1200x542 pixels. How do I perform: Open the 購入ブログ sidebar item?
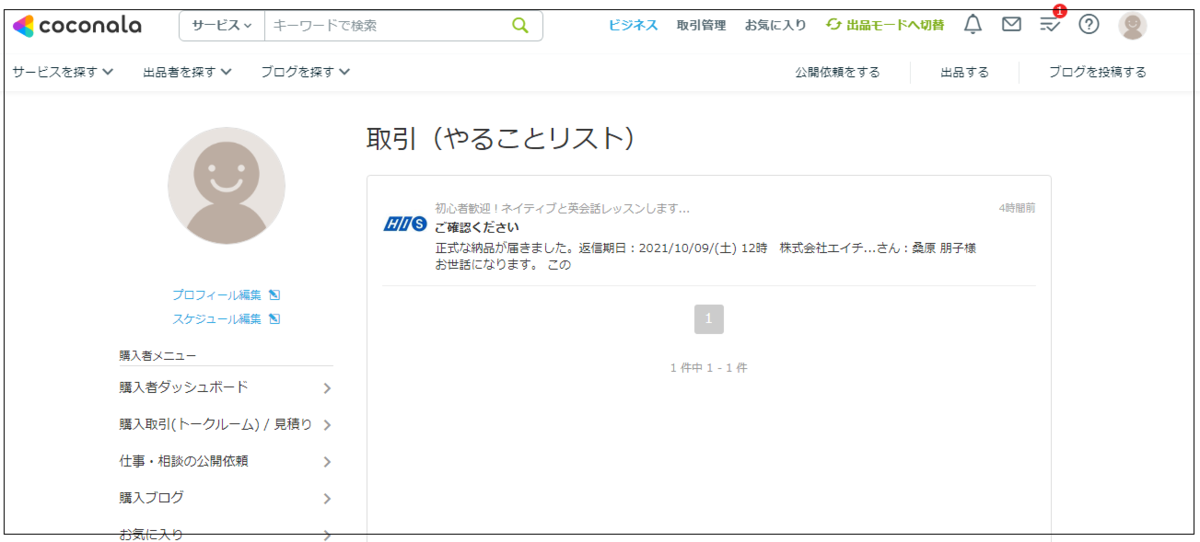point(226,498)
